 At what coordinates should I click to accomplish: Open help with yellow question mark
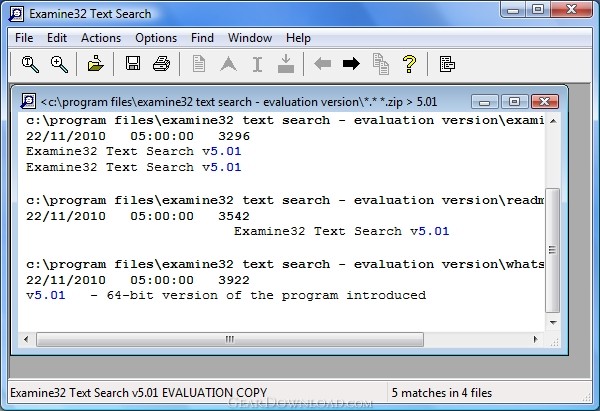409,64
